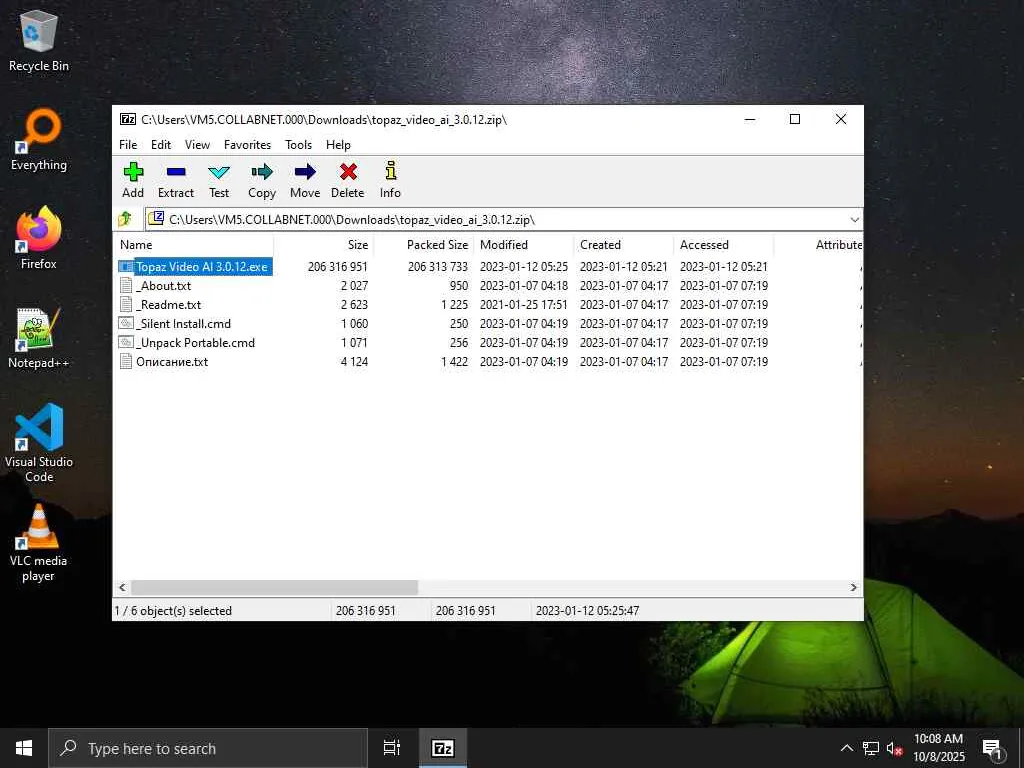Sort by Packed Size column header

coord(423,245)
